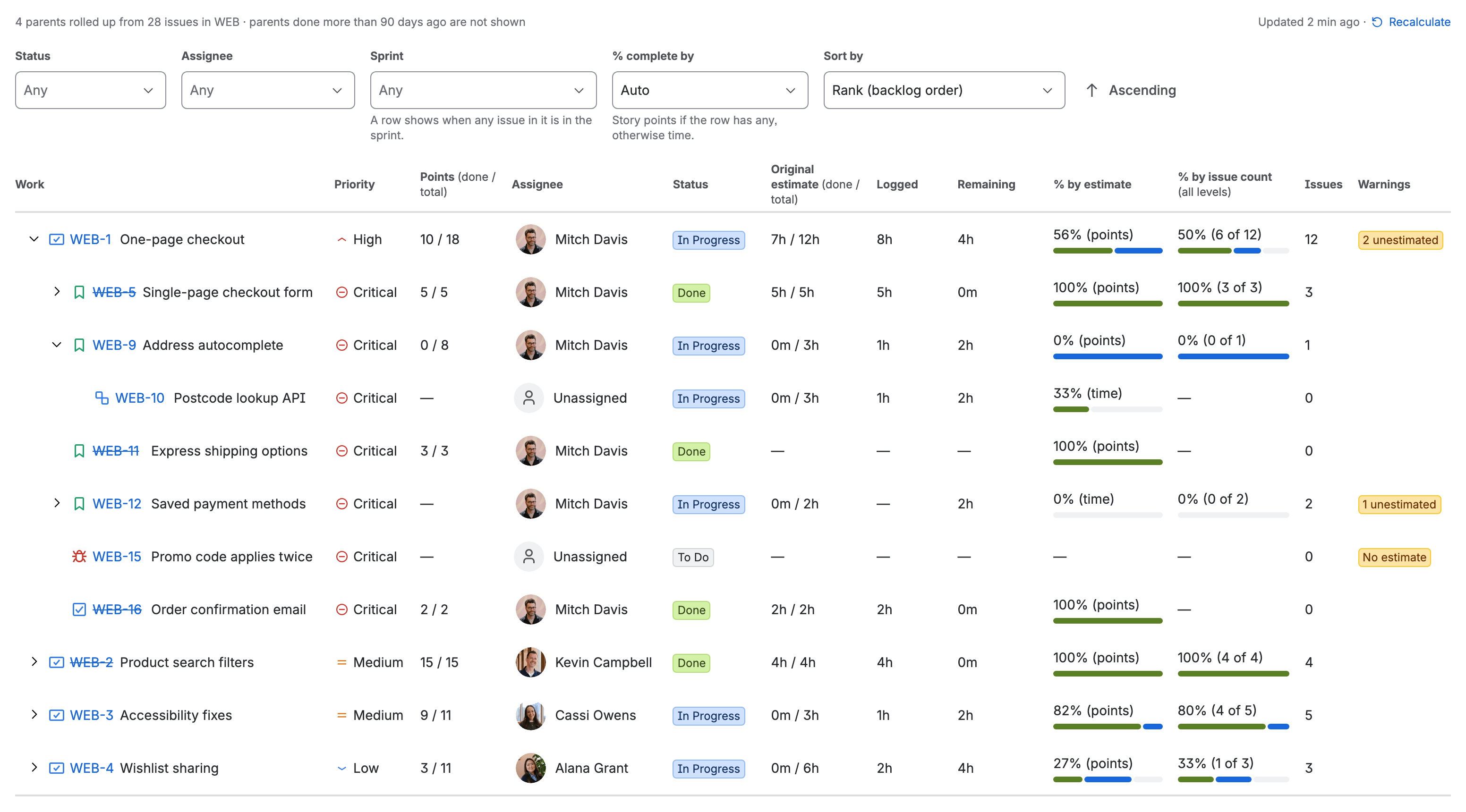Image resolution: width=1466 pixels, height=812 pixels.
Task: Click the story bookmark icon for WEB-5
Action: tap(79, 293)
